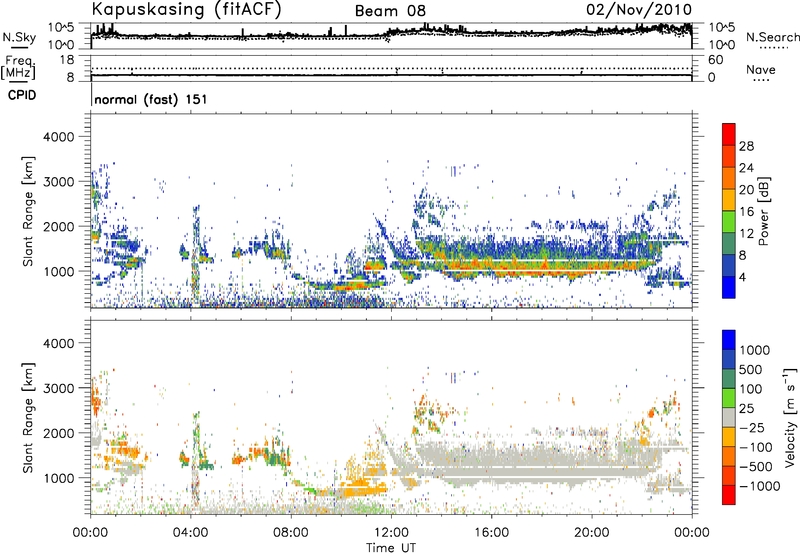Screen dimensions: 800x554
Task: Click the velocity panel 'Slant Range [km]' label
Action: 28,418
